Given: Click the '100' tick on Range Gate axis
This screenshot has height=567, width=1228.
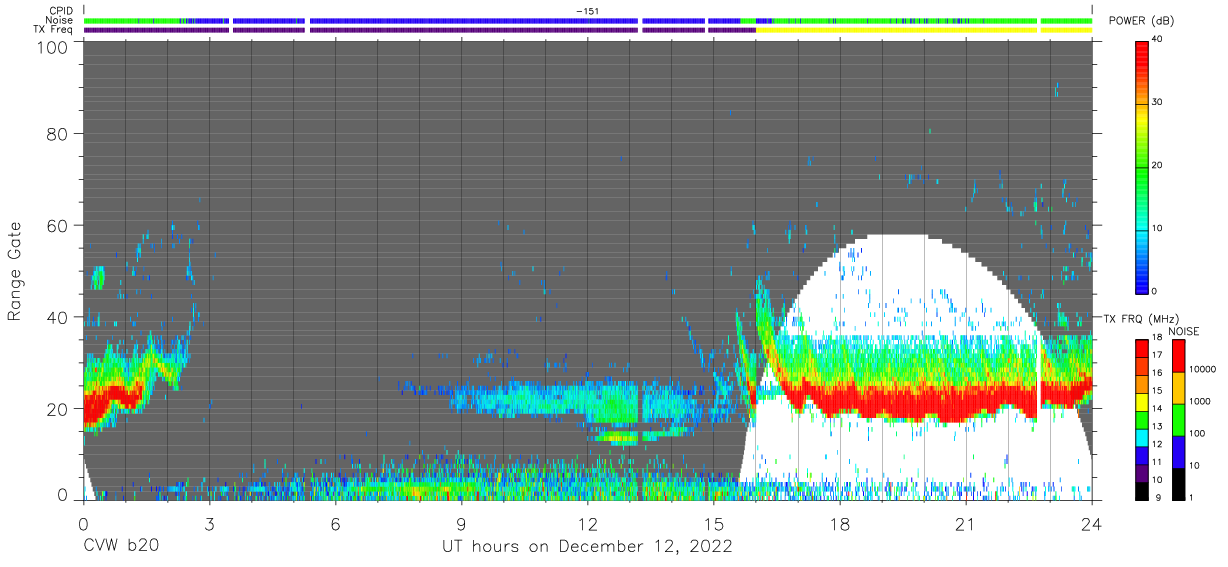Looking at the screenshot, I should tap(52, 47).
